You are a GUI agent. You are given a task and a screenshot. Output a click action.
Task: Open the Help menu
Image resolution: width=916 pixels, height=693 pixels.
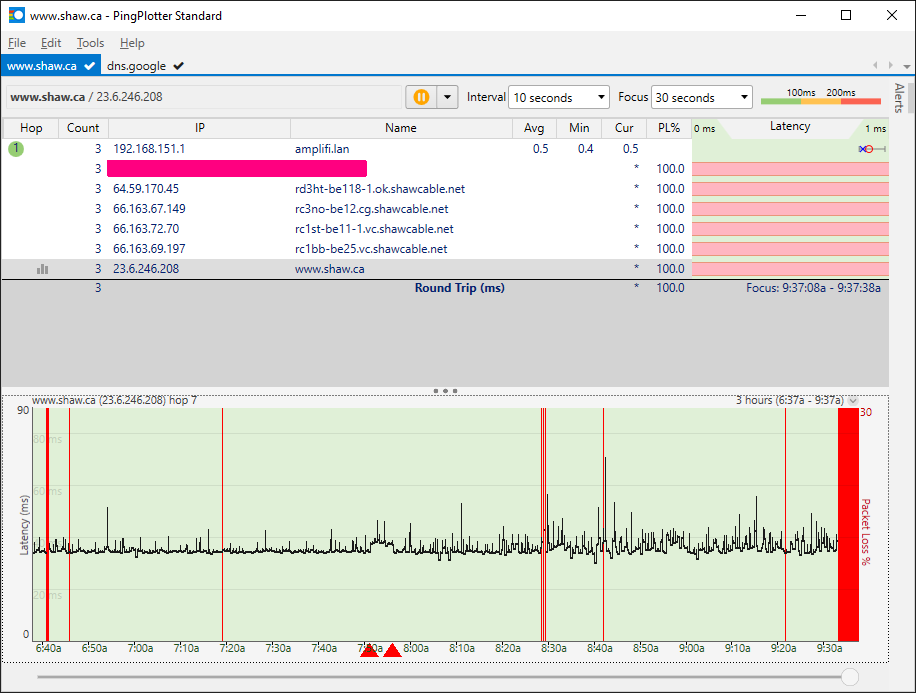point(132,43)
